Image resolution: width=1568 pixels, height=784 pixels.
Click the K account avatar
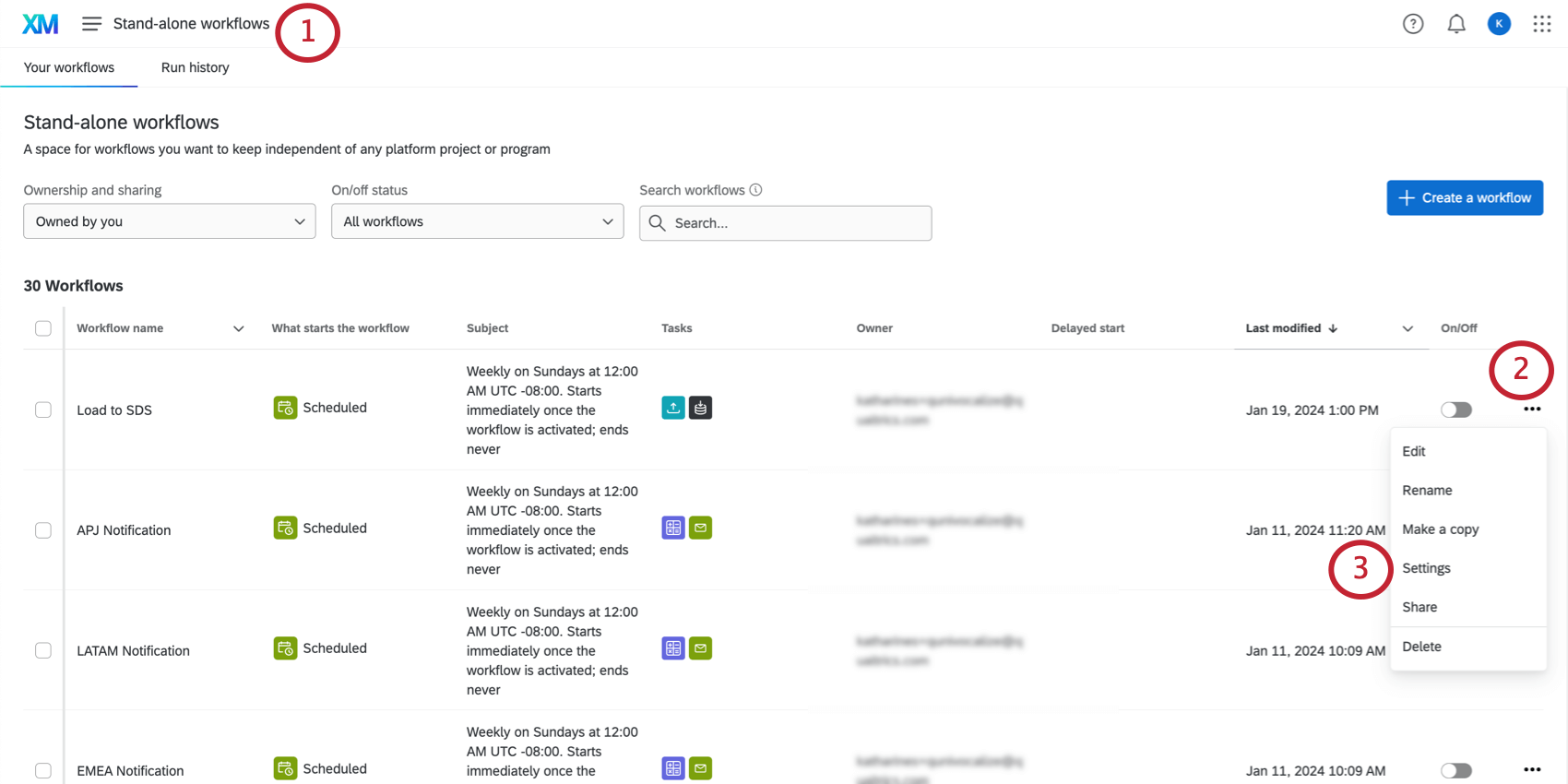pyautogui.click(x=1499, y=24)
